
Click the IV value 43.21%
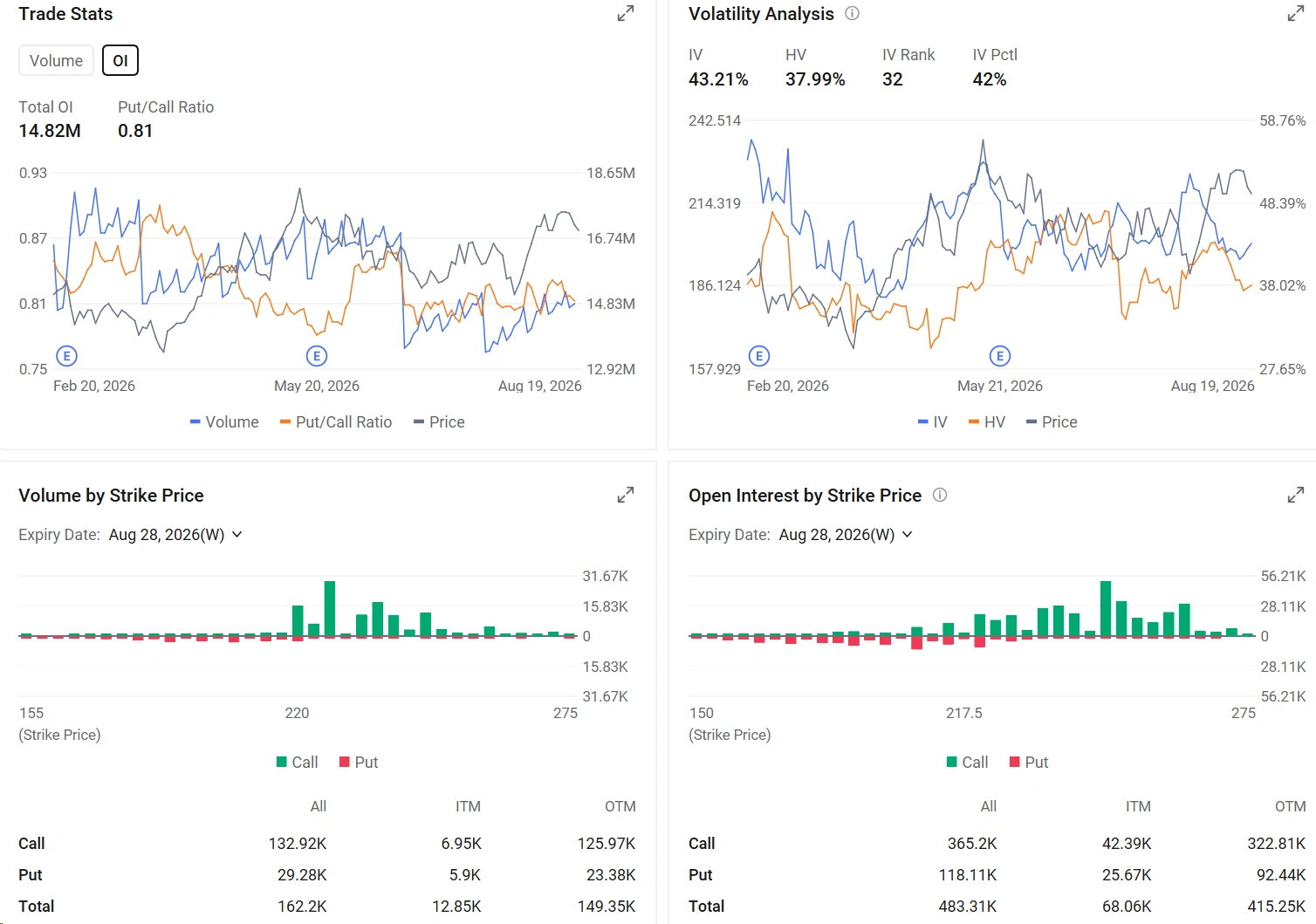click(718, 79)
